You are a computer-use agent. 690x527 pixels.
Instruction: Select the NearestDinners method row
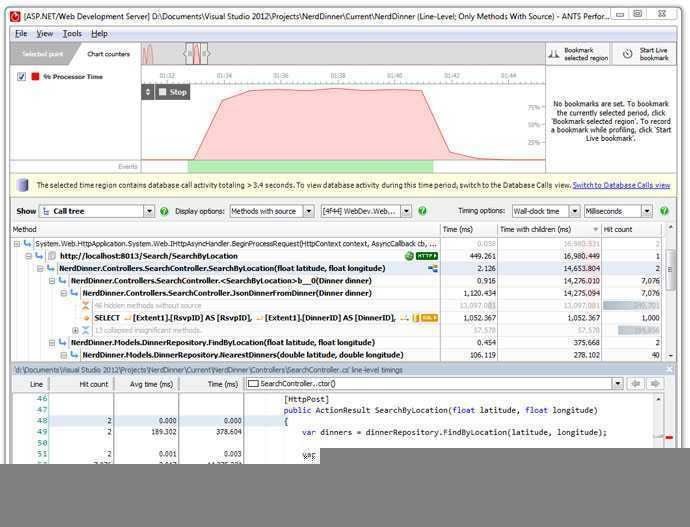tap(336, 355)
